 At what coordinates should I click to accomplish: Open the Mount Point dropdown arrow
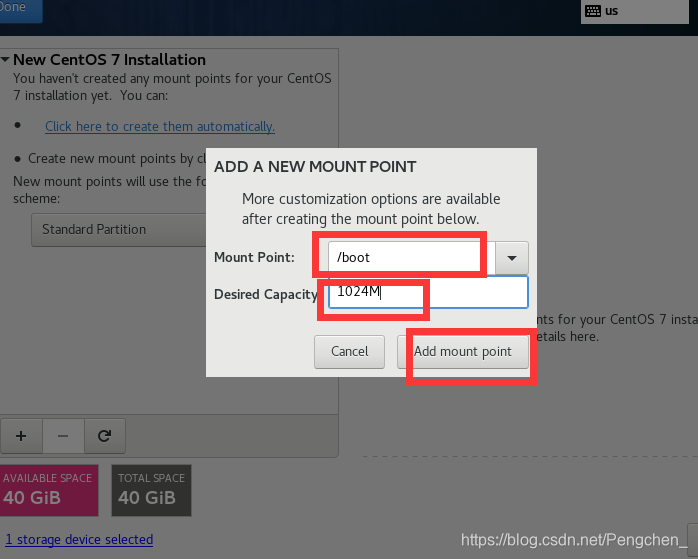coord(512,258)
